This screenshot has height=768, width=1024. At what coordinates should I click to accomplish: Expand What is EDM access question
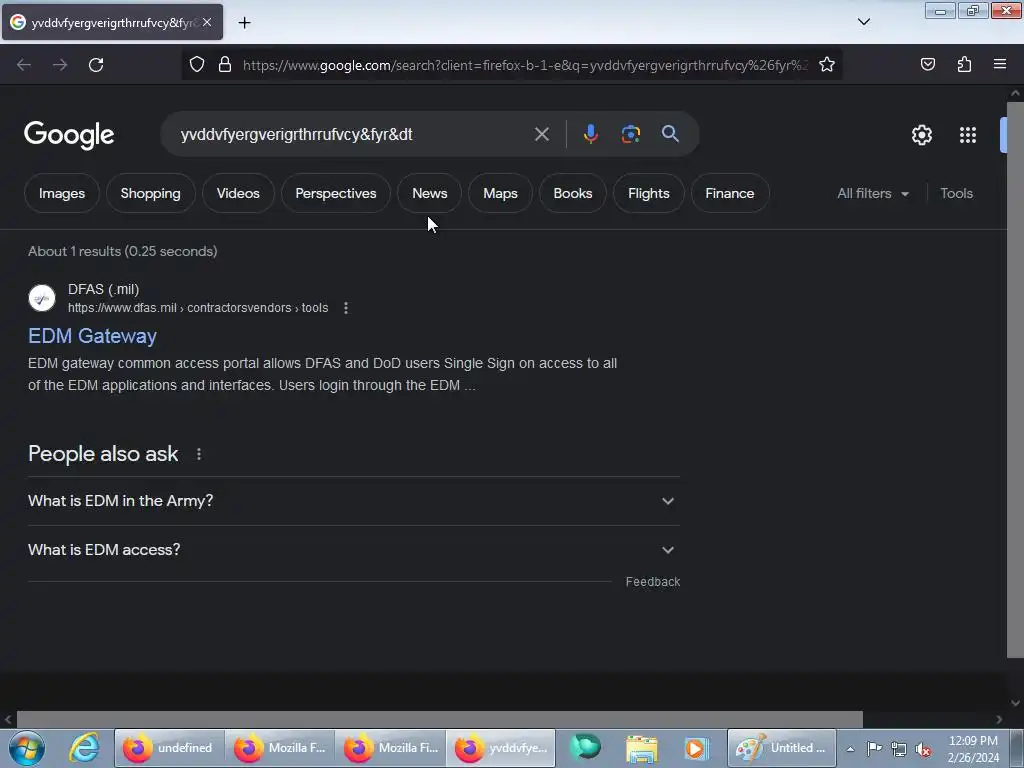tap(353, 550)
